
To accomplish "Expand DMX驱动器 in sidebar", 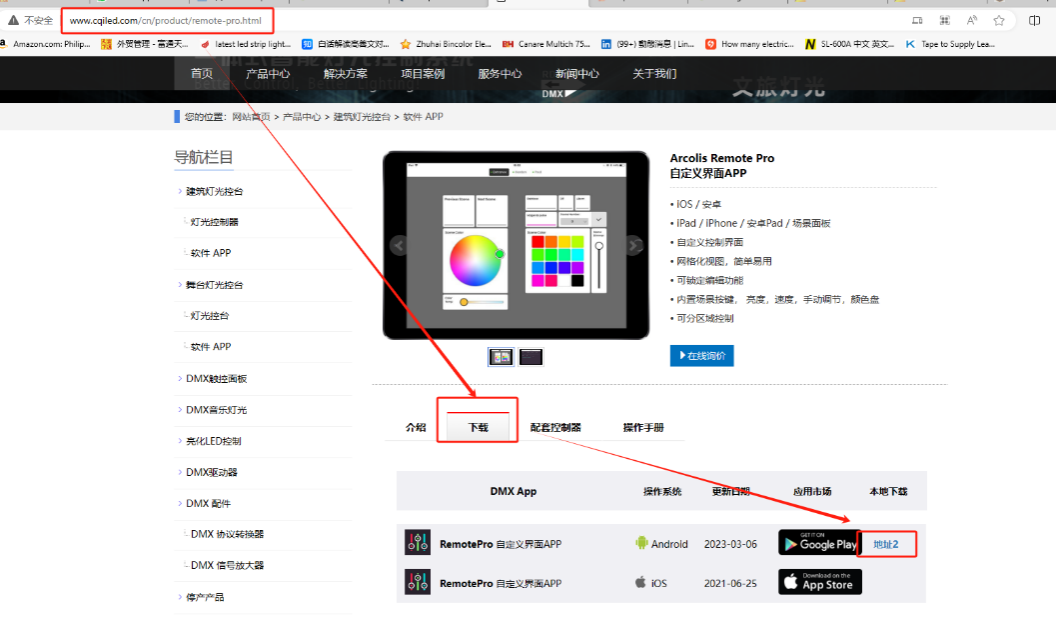I will pos(211,472).
